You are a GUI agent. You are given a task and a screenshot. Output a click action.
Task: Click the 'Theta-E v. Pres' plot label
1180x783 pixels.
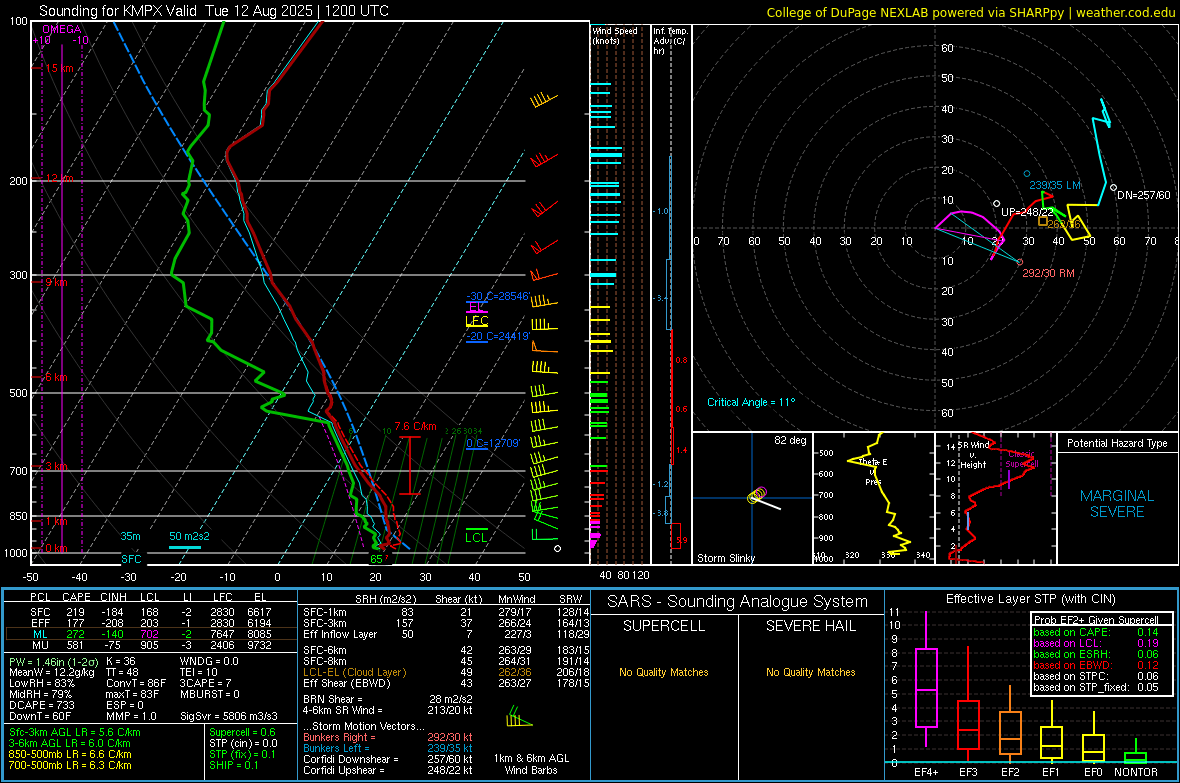click(x=873, y=471)
